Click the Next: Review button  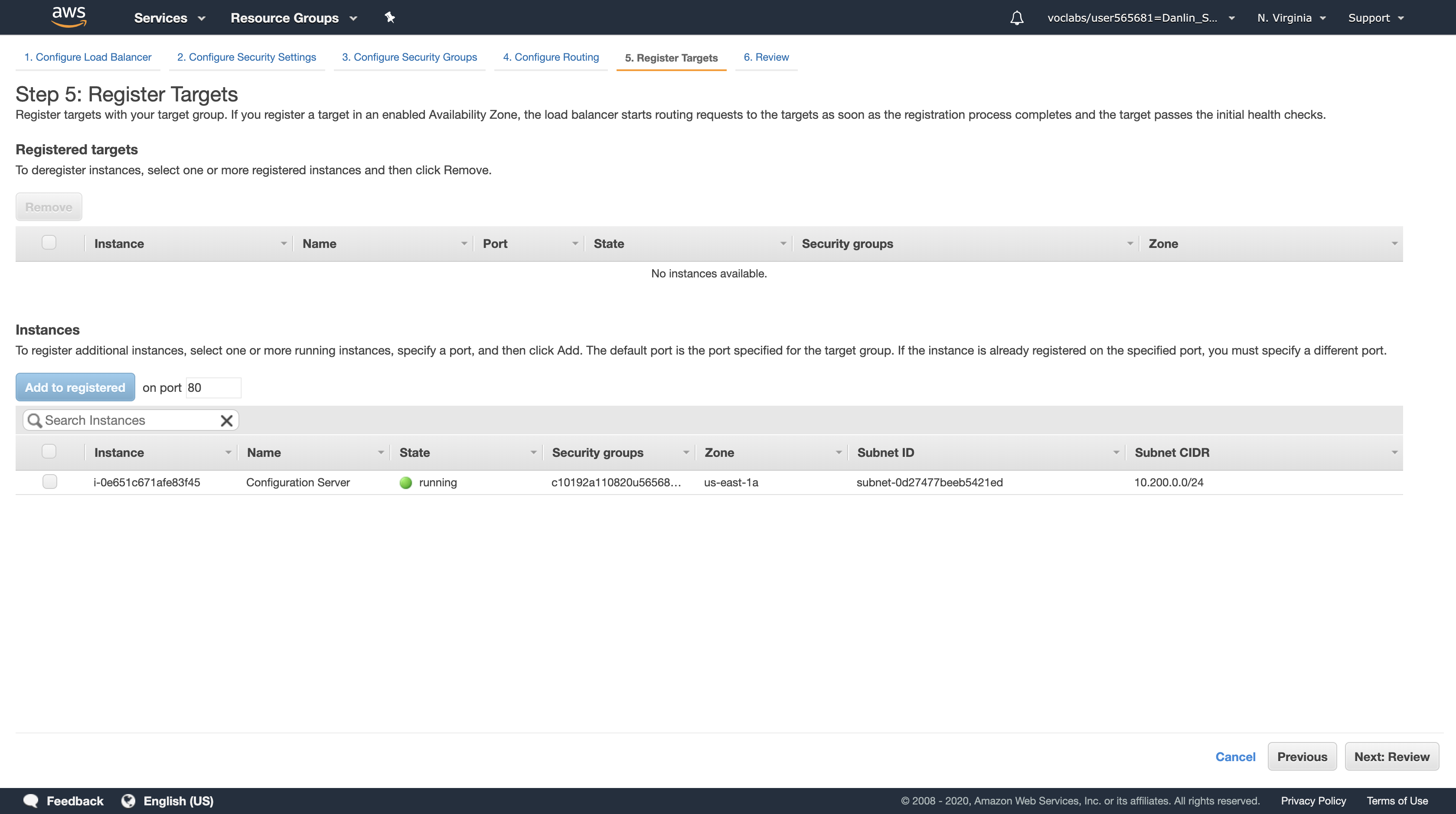[1391, 756]
